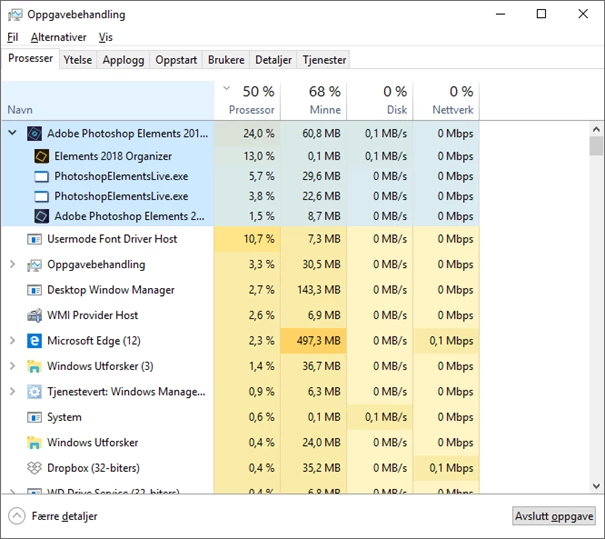The height and width of the screenshot is (539, 605).
Task: Click the Microsoft Edge icon
Action: point(34,341)
